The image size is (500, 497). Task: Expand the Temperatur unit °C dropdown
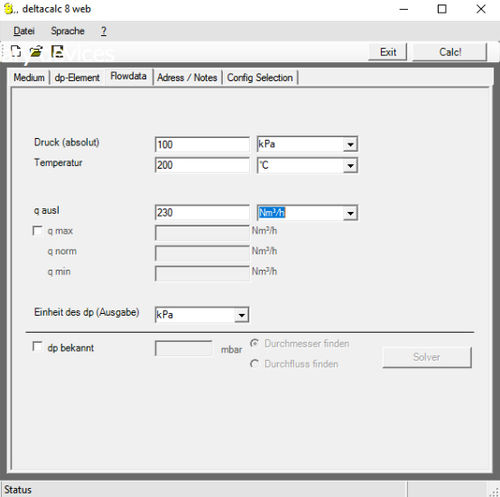click(350, 165)
